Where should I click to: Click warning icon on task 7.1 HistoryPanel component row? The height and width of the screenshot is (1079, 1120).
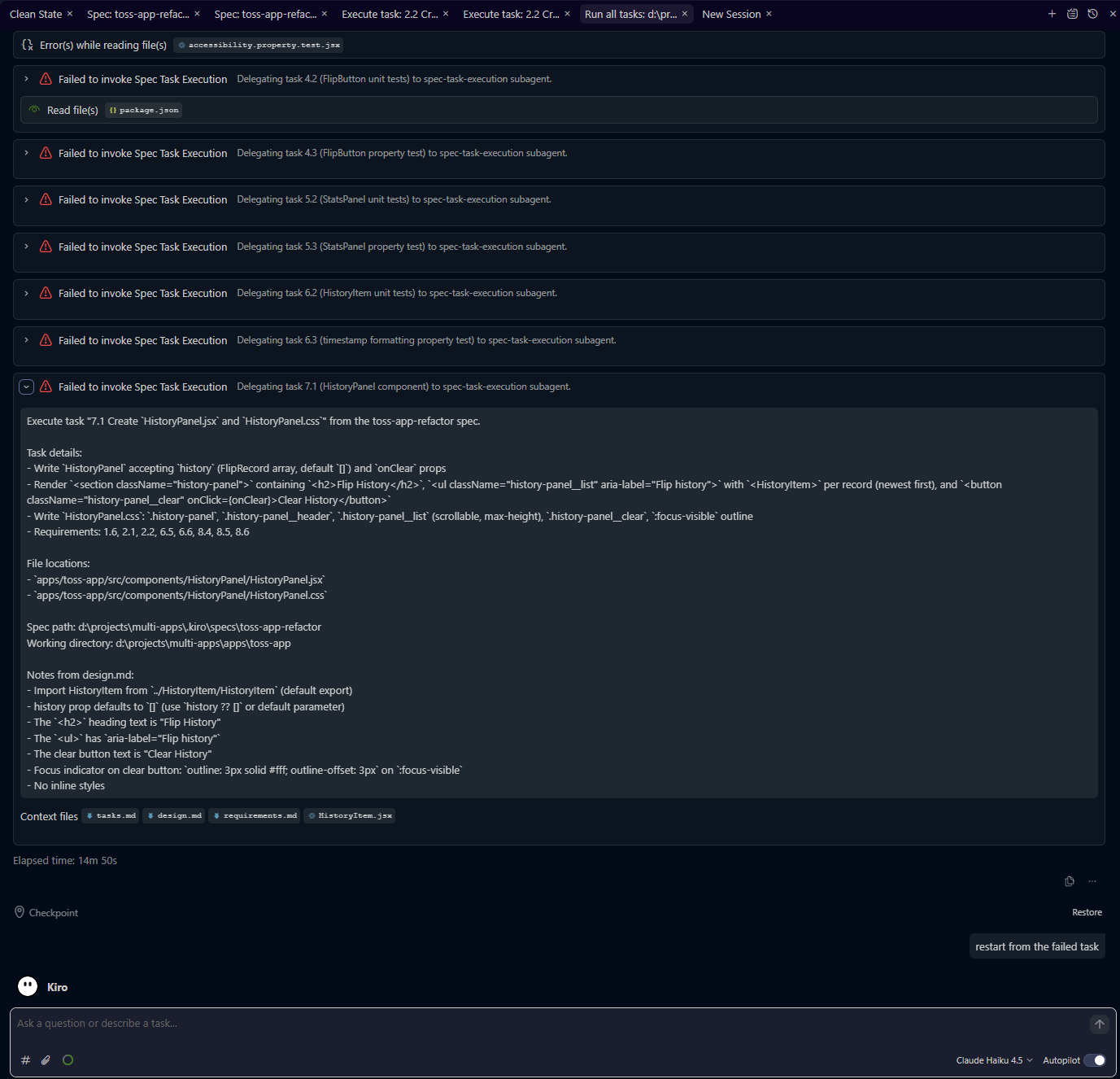coord(46,387)
